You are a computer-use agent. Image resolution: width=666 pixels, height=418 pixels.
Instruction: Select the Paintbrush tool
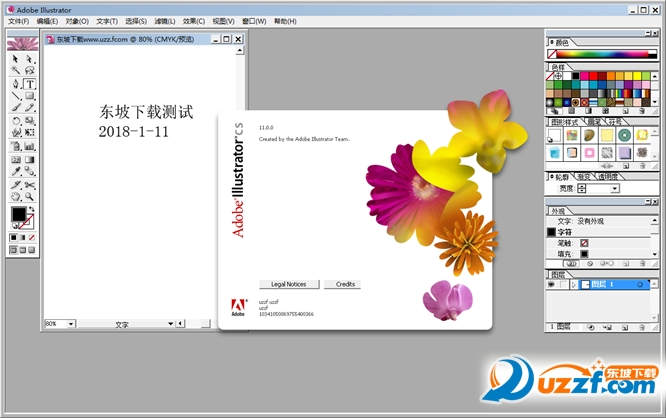click(16, 107)
